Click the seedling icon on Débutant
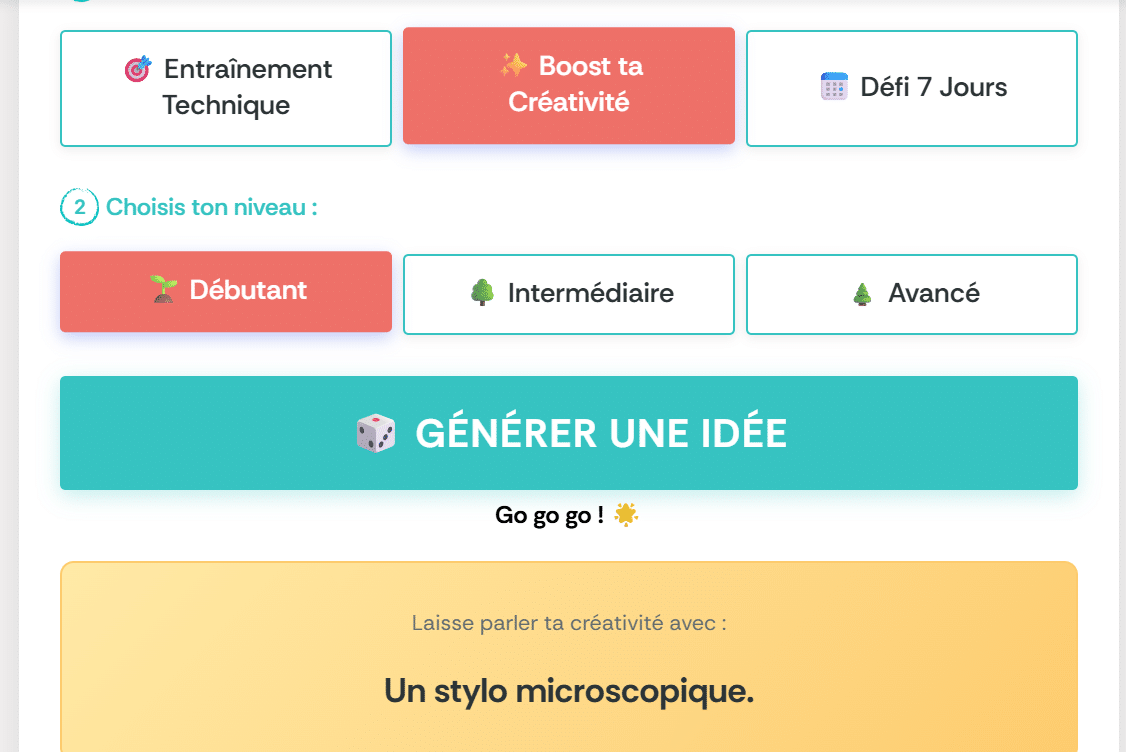This screenshot has width=1126, height=752. (x=162, y=290)
